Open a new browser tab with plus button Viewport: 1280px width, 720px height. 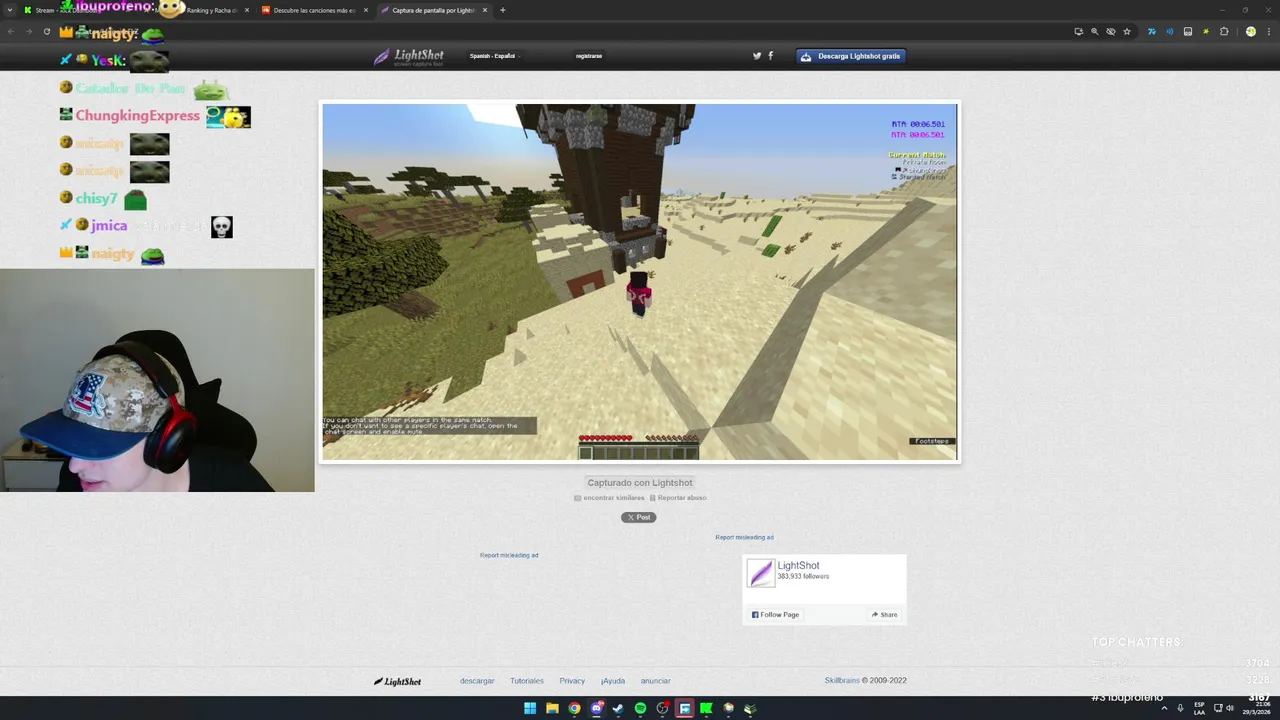click(502, 10)
